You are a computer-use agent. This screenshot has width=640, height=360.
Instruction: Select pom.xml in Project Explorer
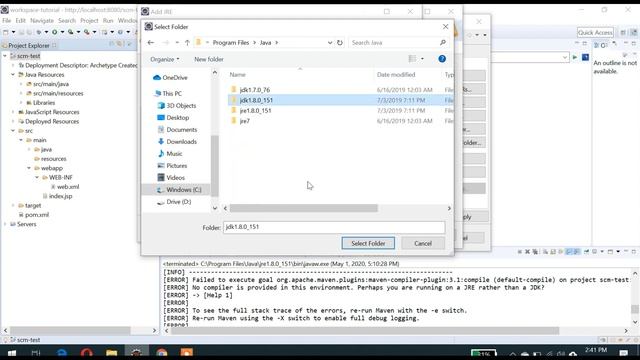point(33,215)
